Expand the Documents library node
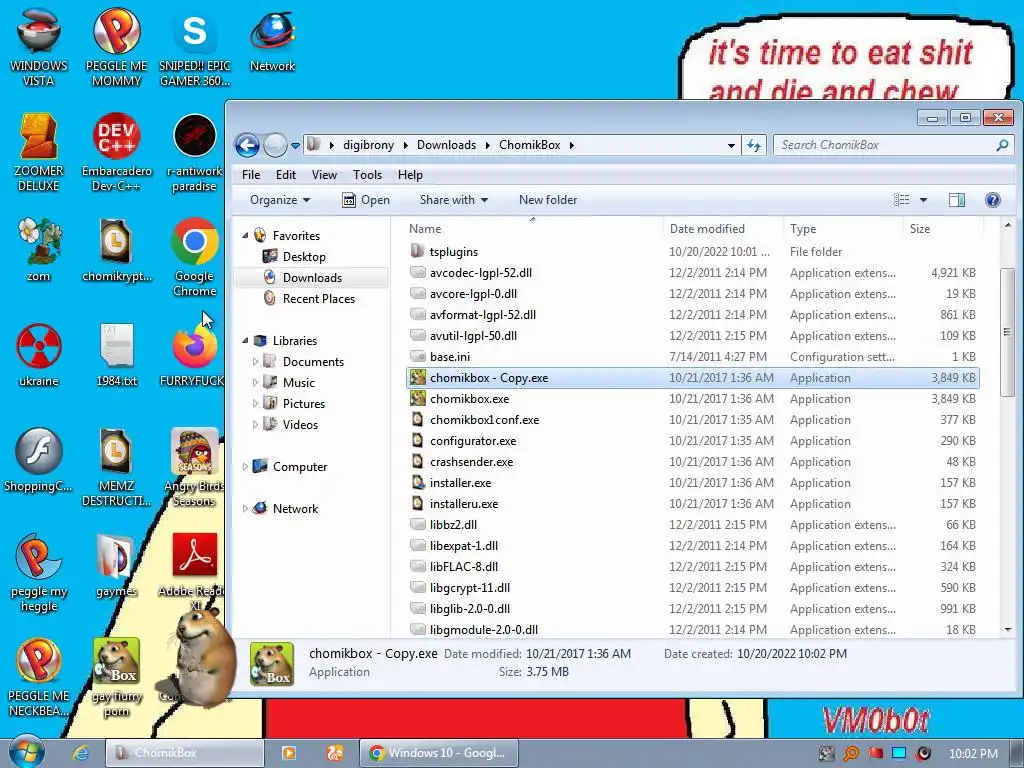This screenshot has width=1024, height=768. pos(255,361)
